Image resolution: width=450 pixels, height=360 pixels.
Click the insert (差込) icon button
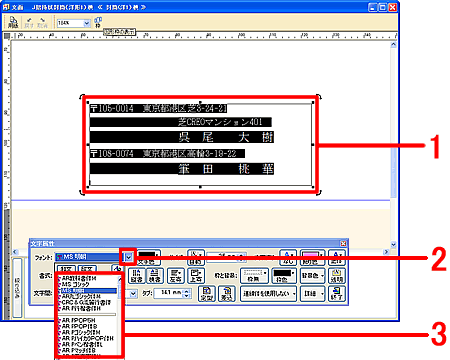227,294
